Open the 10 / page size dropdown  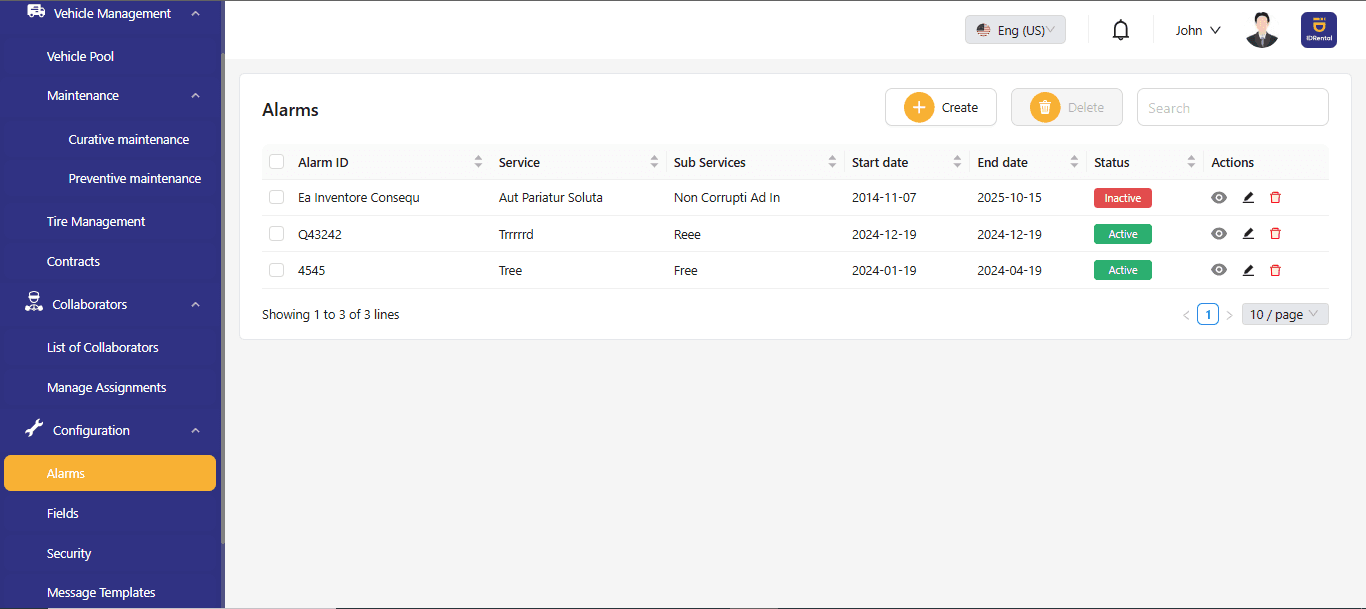(1285, 314)
